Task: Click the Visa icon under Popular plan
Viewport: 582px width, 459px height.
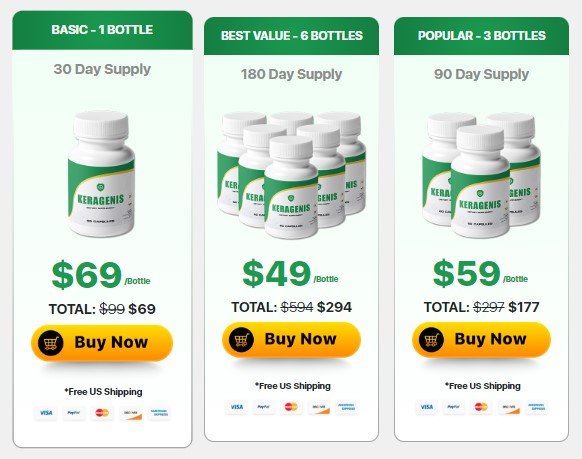Action: [x=426, y=407]
